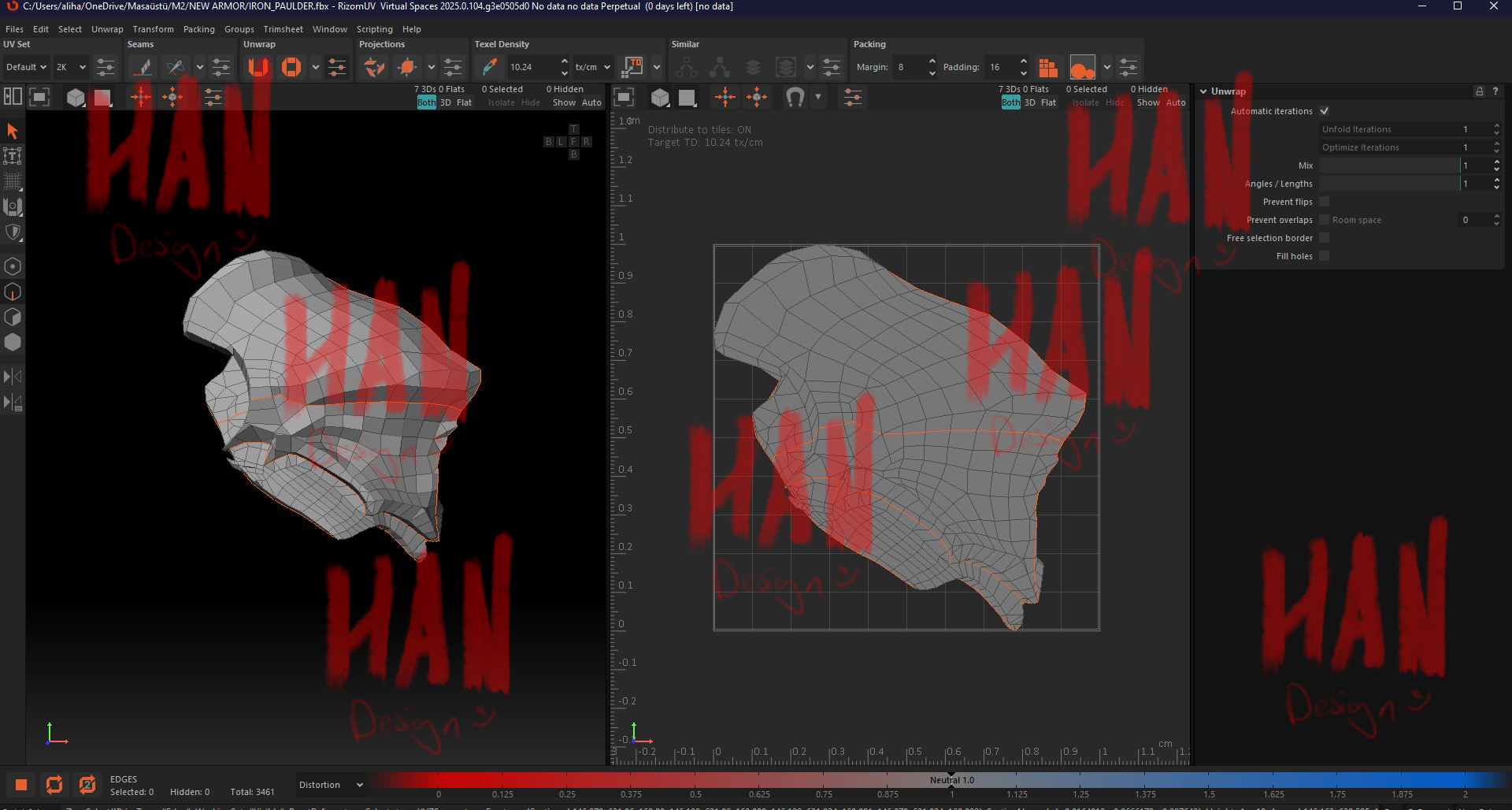Click Show in UV viewport header
Image resolution: width=1512 pixels, height=810 pixels.
point(1148,102)
